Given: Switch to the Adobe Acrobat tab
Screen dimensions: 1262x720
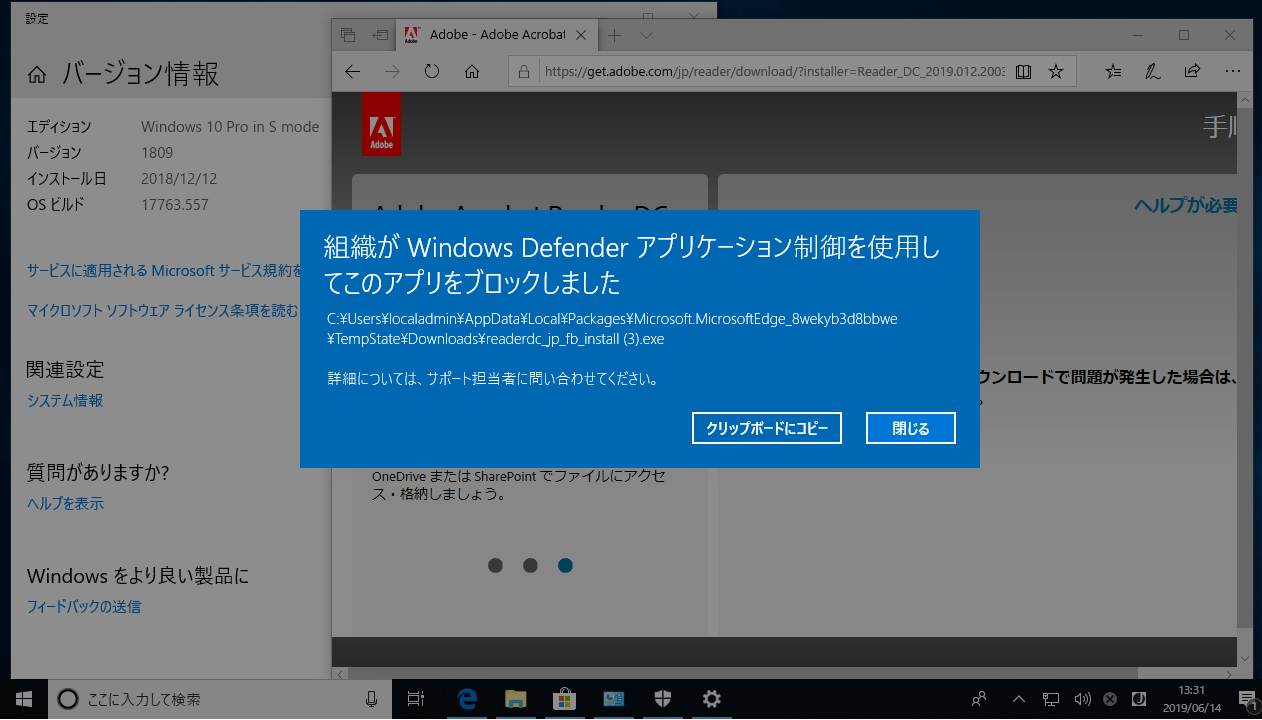Looking at the screenshot, I should click(490, 34).
